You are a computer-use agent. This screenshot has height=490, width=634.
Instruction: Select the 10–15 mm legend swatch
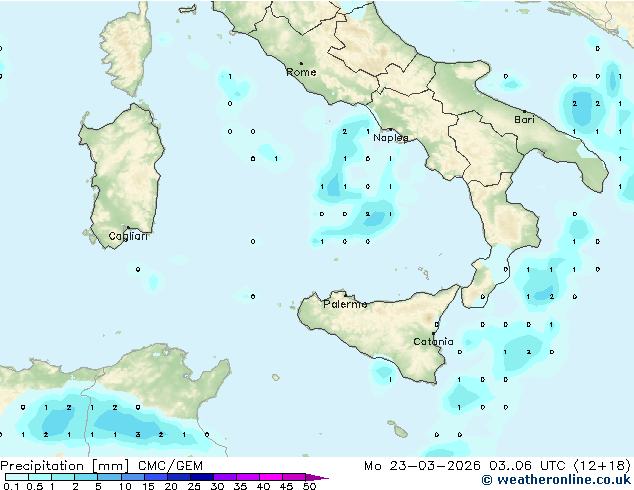[133, 477]
